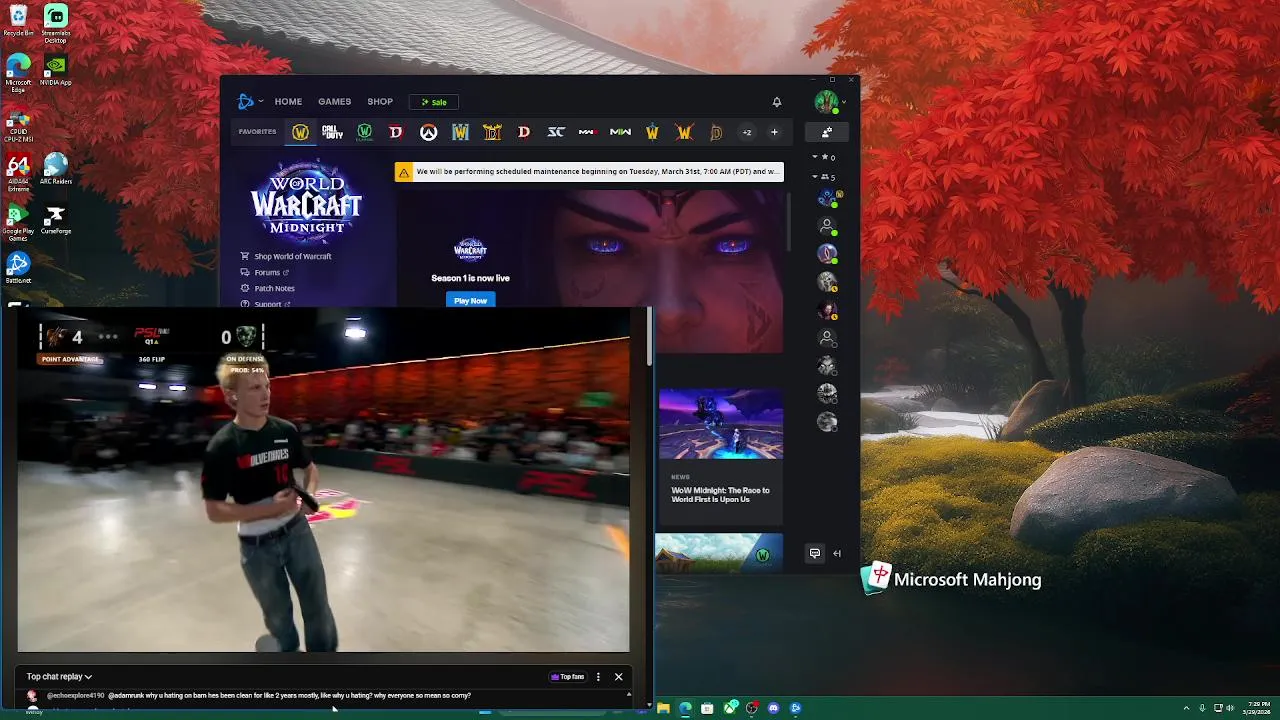Image resolution: width=1280 pixels, height=720 pixels.
Task: Open Battle.net notifications bell
Action: (776, 101)
